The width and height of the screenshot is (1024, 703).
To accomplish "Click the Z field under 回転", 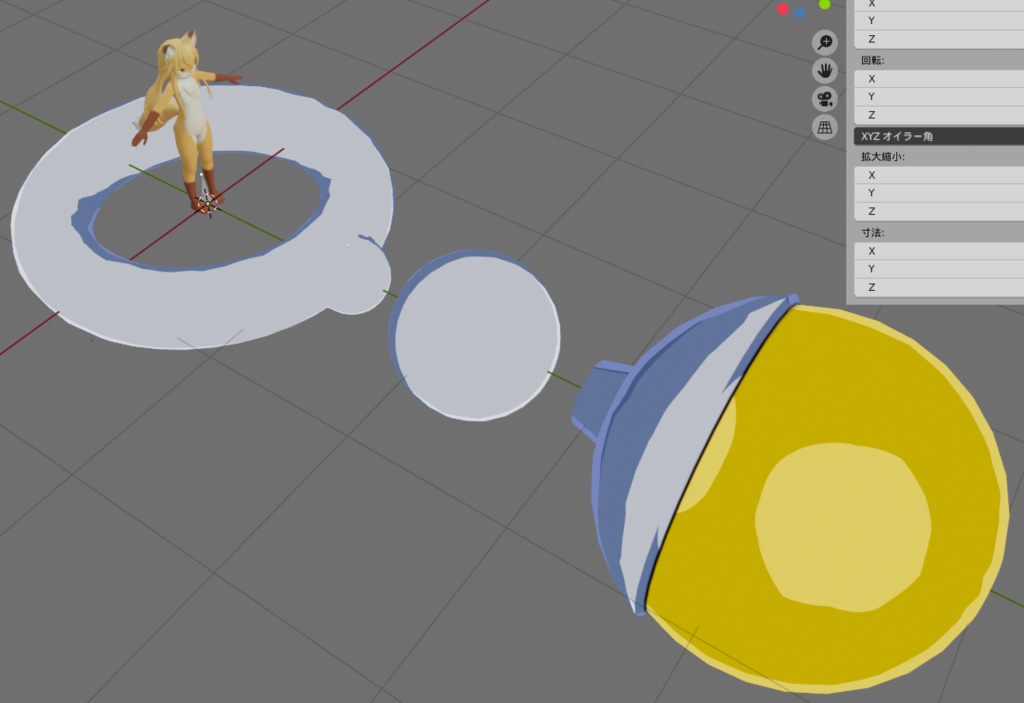I will point(939,115).
